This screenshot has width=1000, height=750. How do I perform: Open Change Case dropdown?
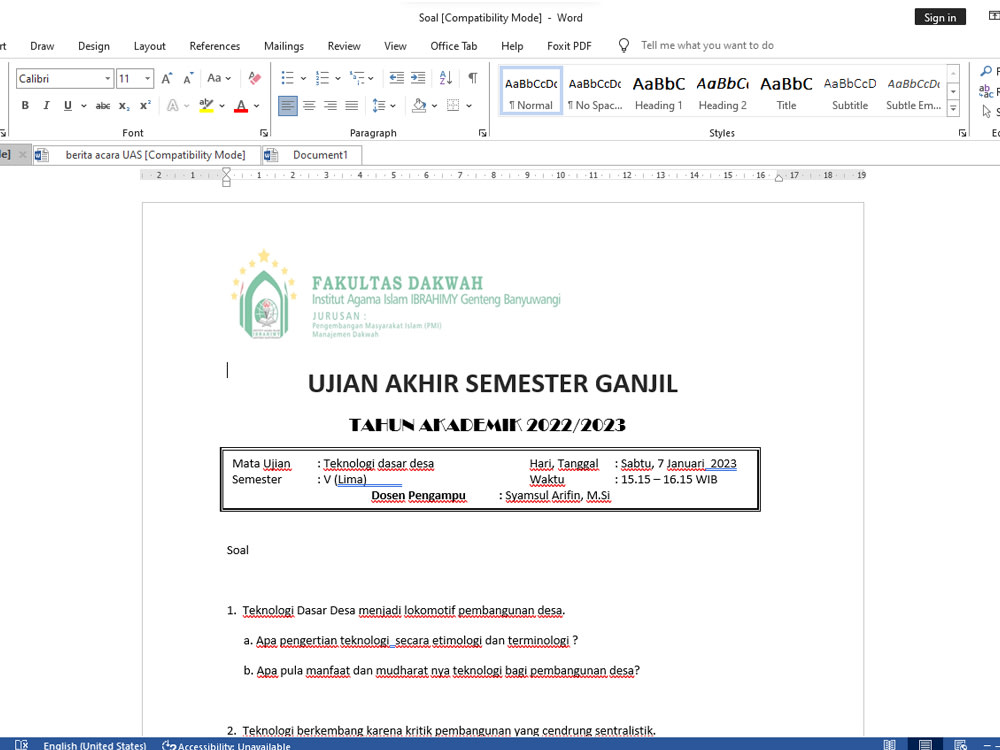click(219, 78)
